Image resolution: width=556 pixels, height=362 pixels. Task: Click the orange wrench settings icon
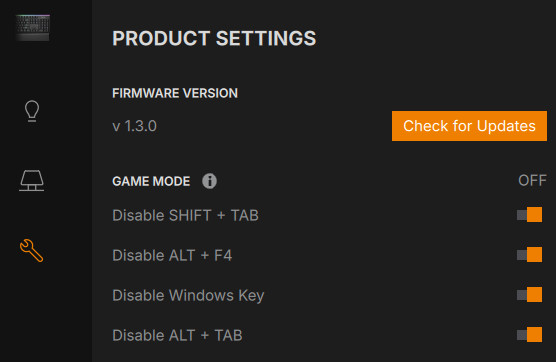click(32, 251)
